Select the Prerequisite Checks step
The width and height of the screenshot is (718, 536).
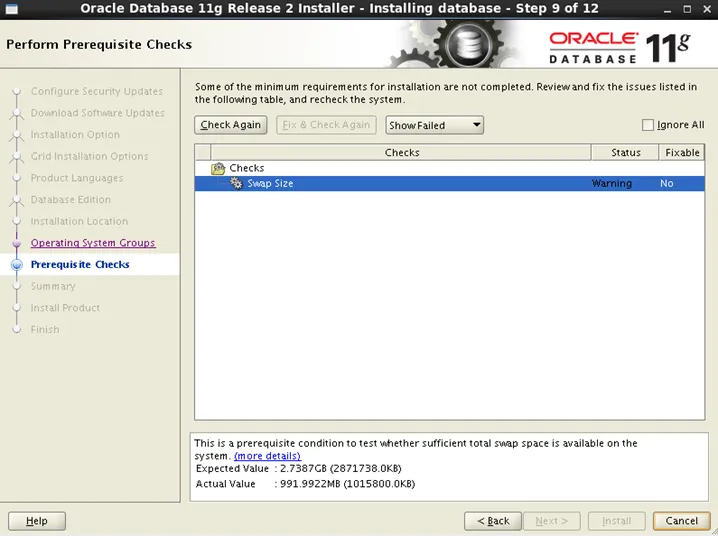80,265
